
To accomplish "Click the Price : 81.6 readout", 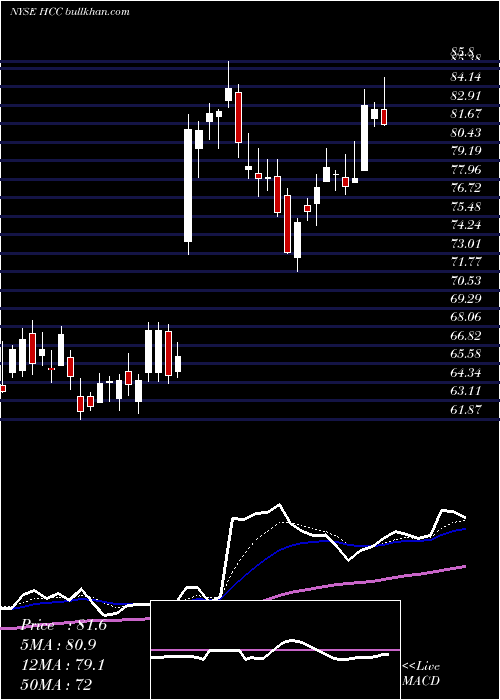I will click(64, 625).
